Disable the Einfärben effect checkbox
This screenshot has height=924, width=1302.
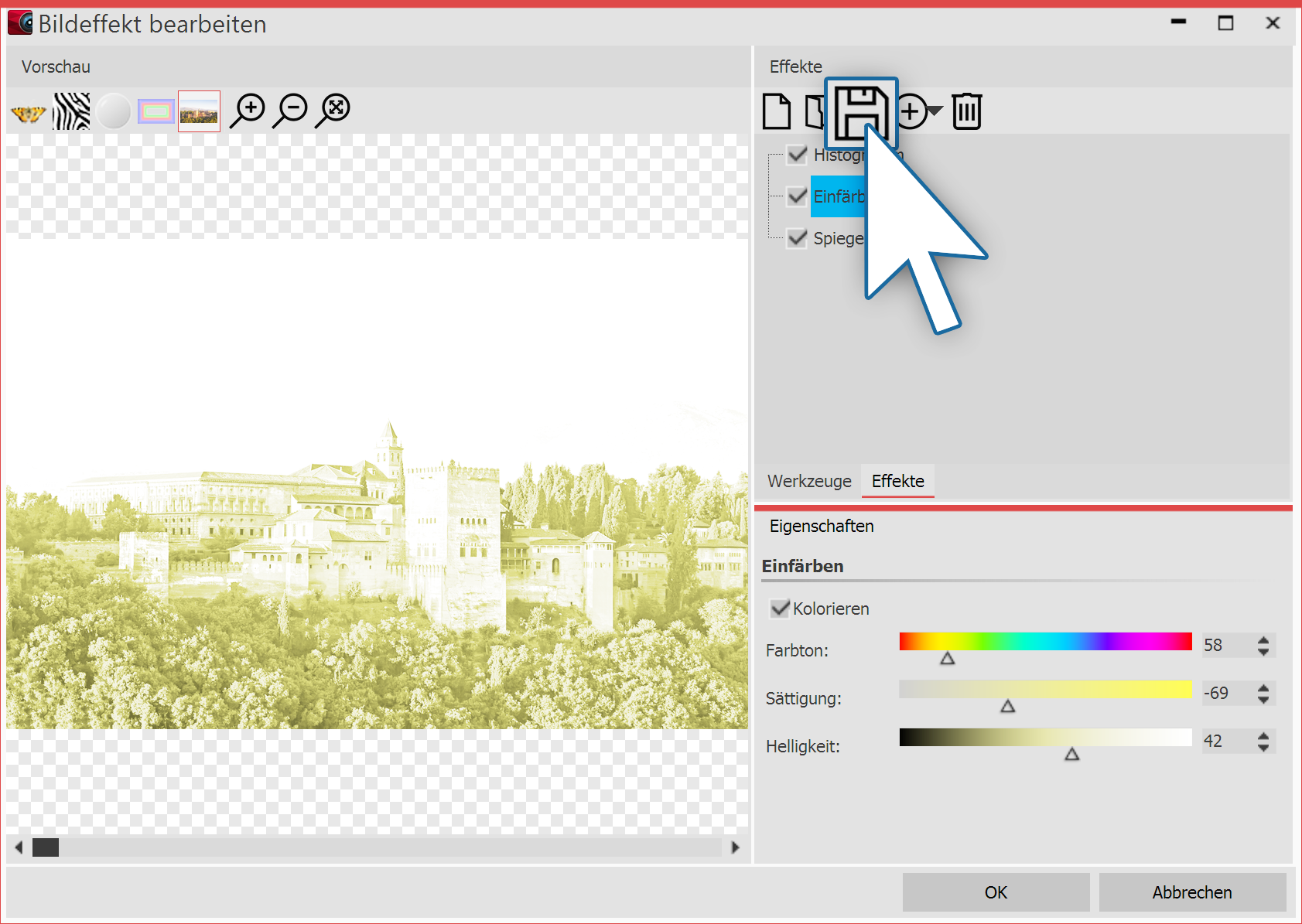(797, 196)
